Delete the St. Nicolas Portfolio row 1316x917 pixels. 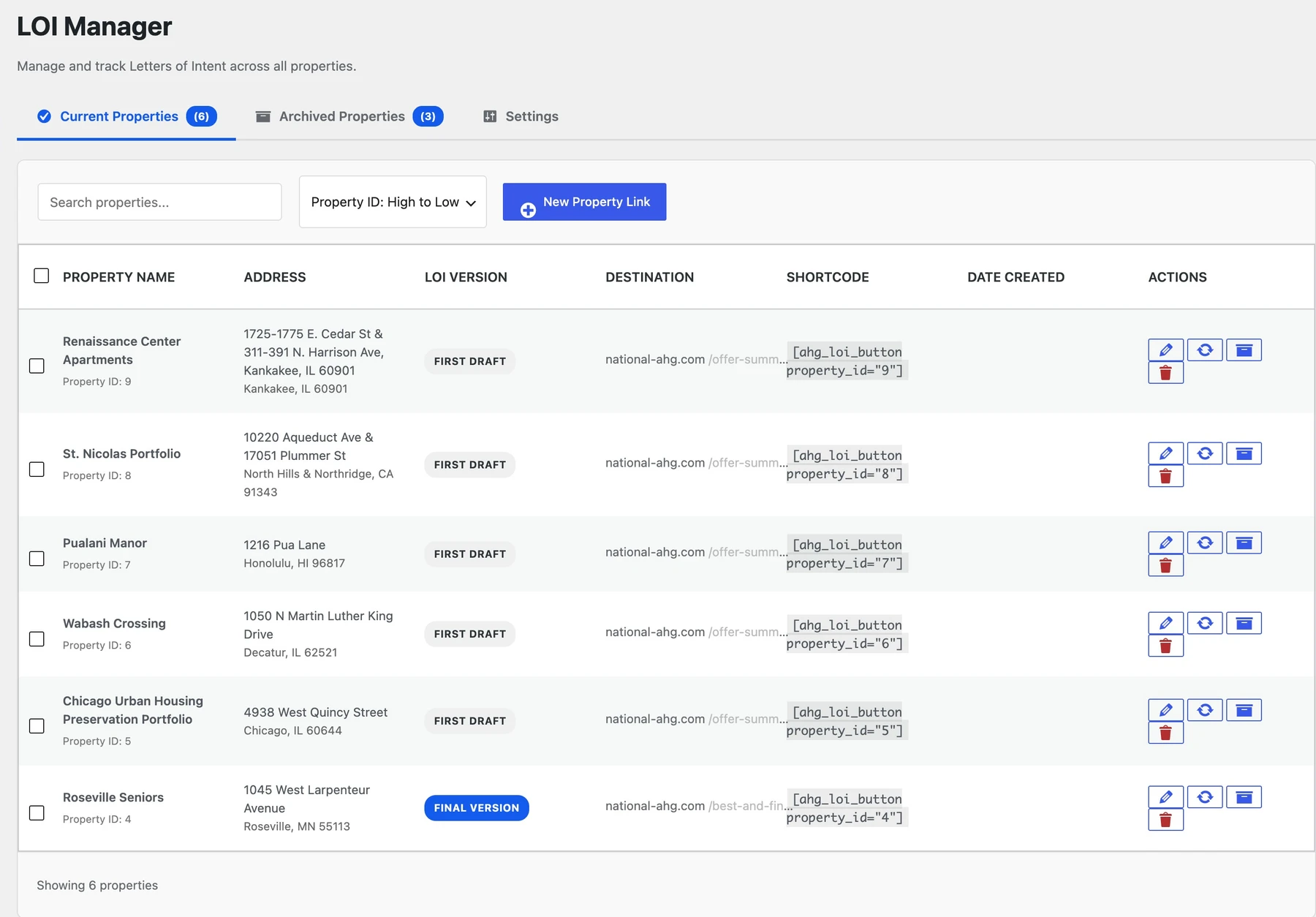tap(1165, 476)
